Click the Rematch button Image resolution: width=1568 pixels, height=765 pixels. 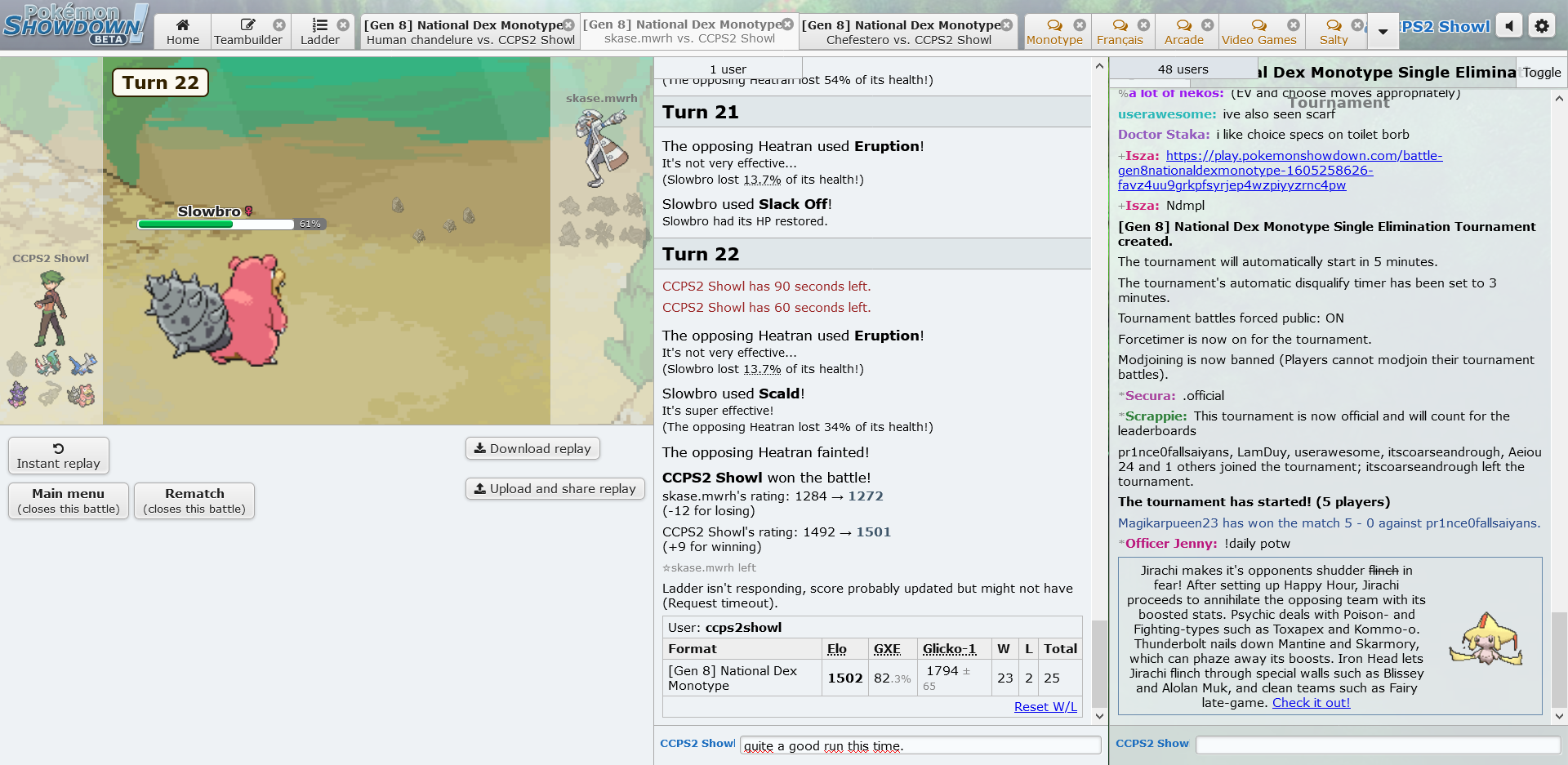pyautogui.click(x=194, y=500)
